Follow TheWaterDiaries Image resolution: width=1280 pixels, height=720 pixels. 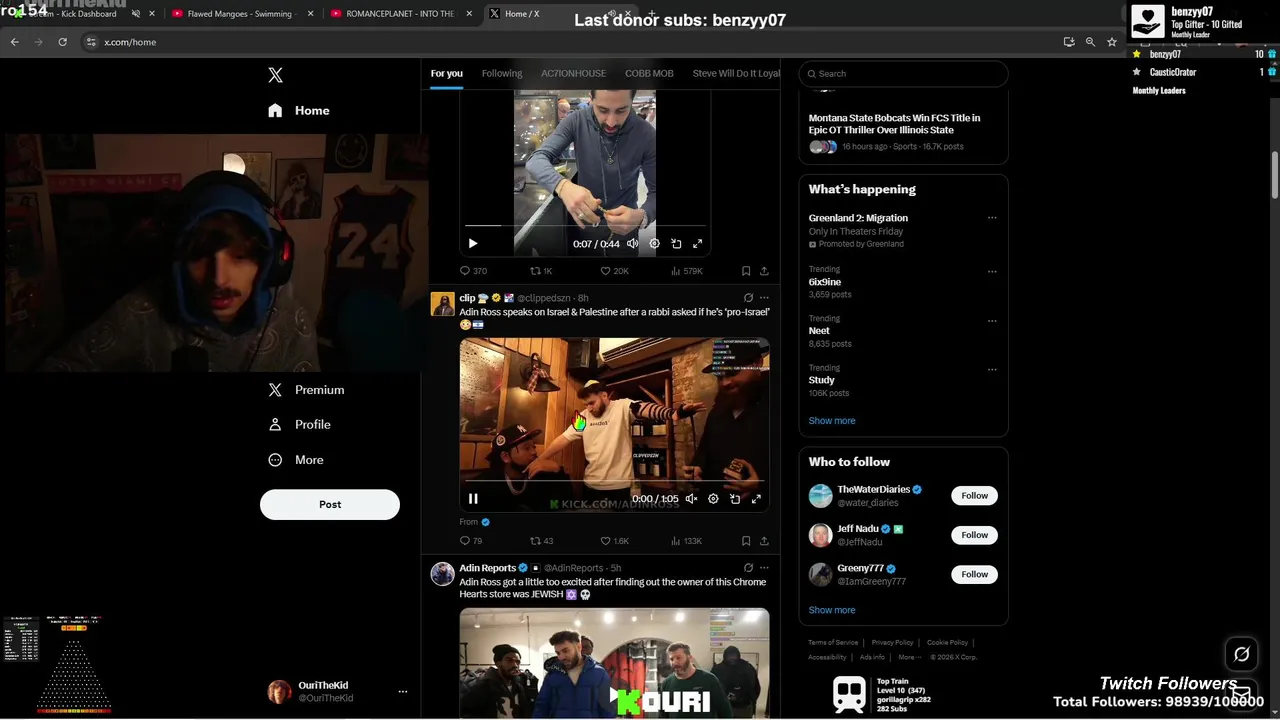974,496
